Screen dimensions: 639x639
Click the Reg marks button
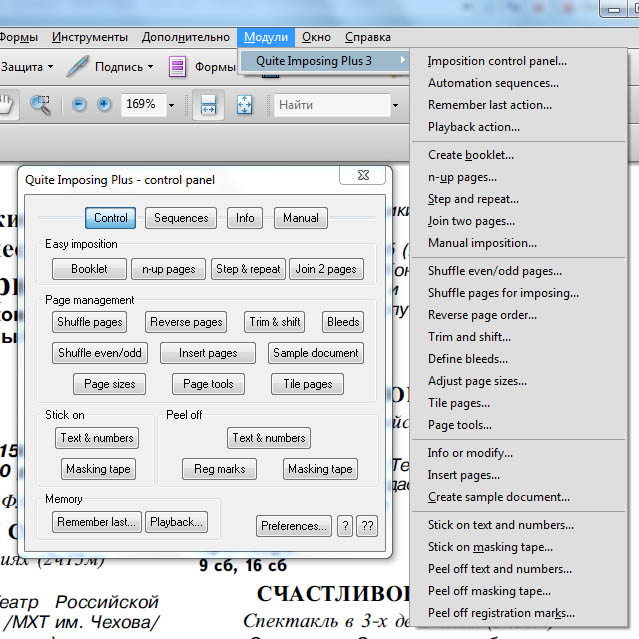[x=220, y=469]
